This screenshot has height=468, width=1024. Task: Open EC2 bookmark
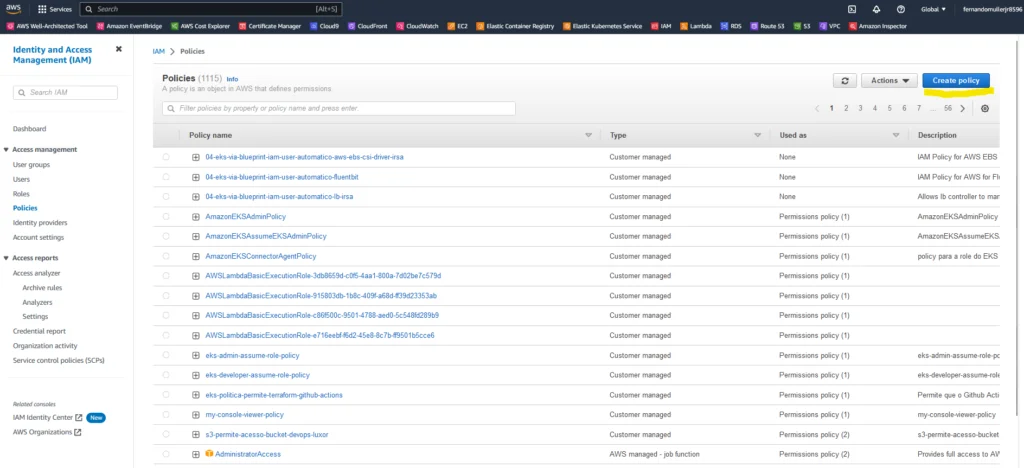(458, 26)
